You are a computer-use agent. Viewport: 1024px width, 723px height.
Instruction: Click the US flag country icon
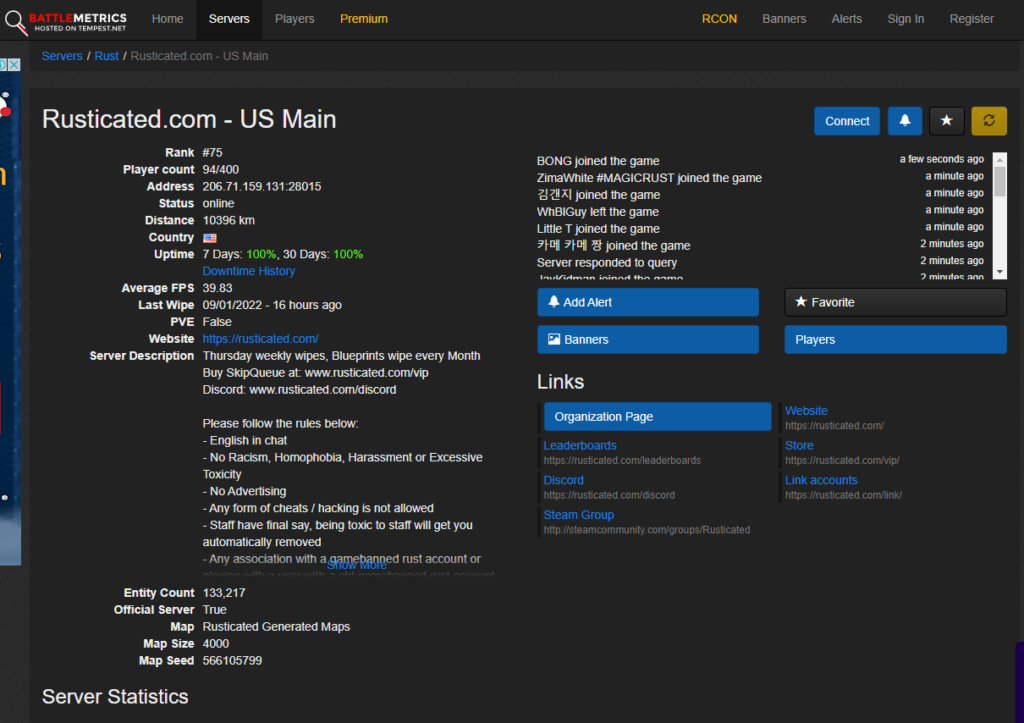click(210, 238)
